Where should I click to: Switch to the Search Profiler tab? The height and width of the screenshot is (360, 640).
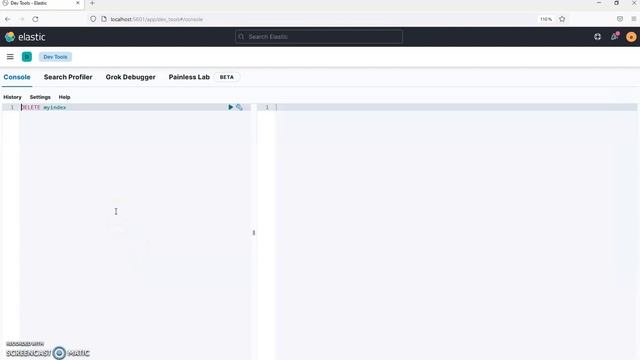(x=68, y=77)
